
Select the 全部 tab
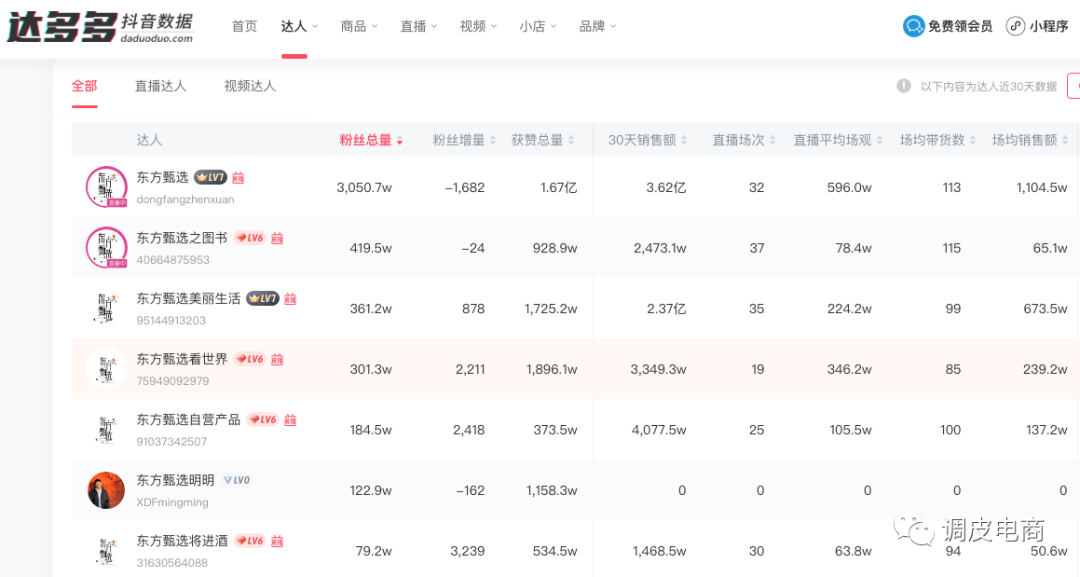tap(85, 86)
